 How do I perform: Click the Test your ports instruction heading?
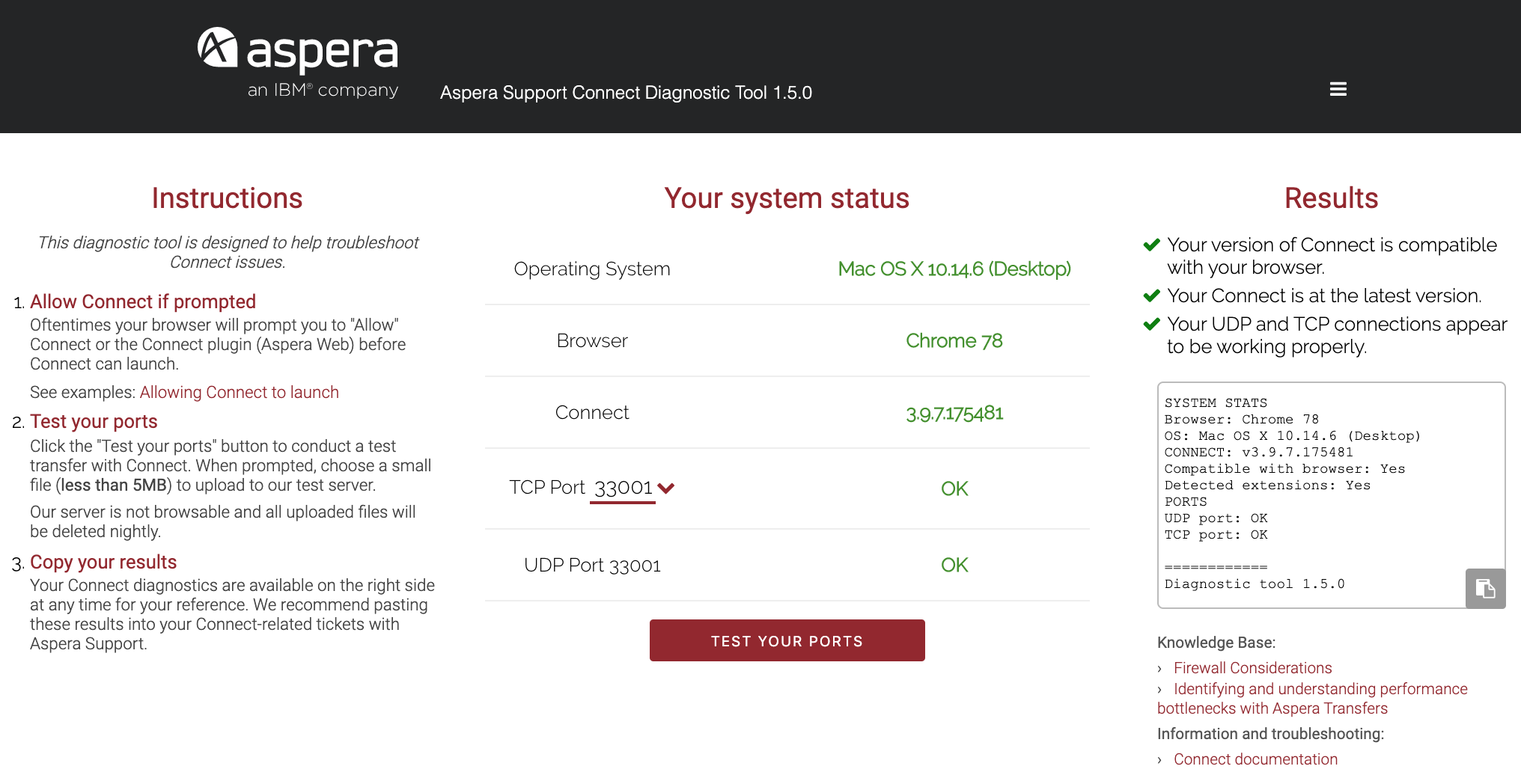click(94, 421)
